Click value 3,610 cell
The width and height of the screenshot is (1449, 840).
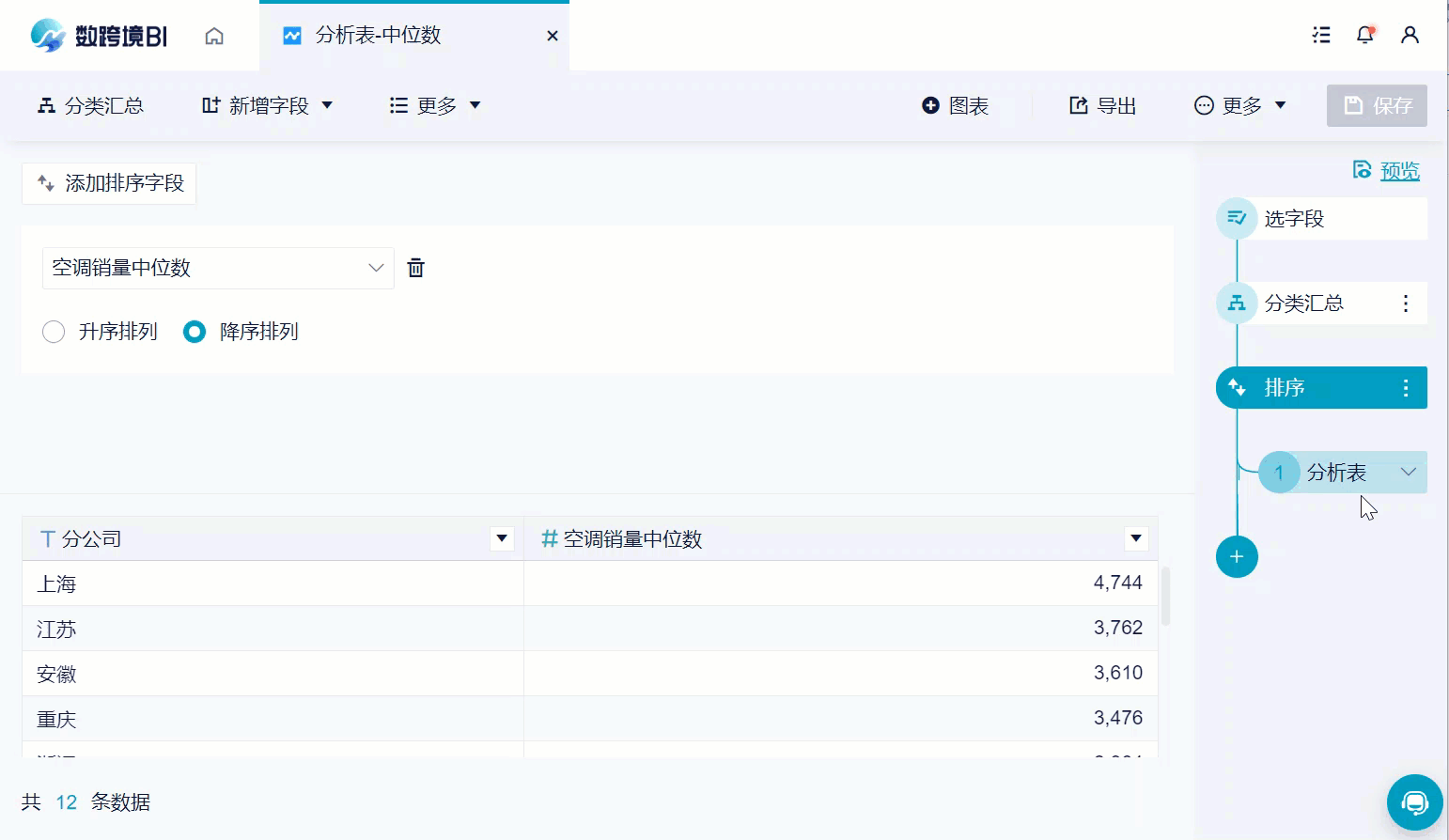841,674
